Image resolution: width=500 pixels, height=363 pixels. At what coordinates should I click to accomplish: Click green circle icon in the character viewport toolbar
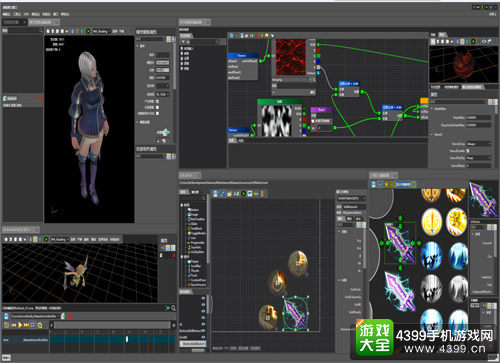click(88, 31)
